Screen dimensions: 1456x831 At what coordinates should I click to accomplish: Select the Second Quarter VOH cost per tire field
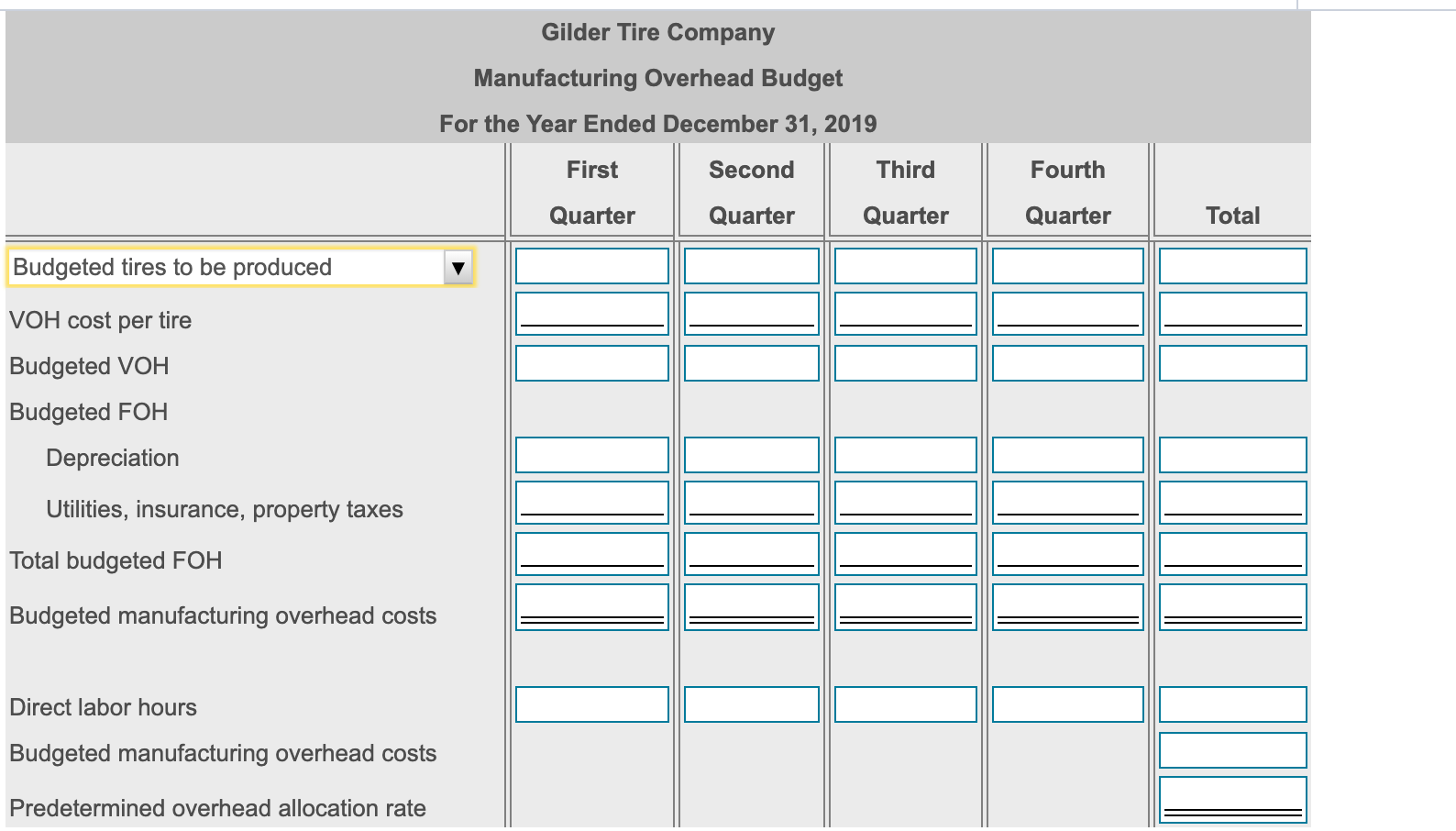coord(752,314)
